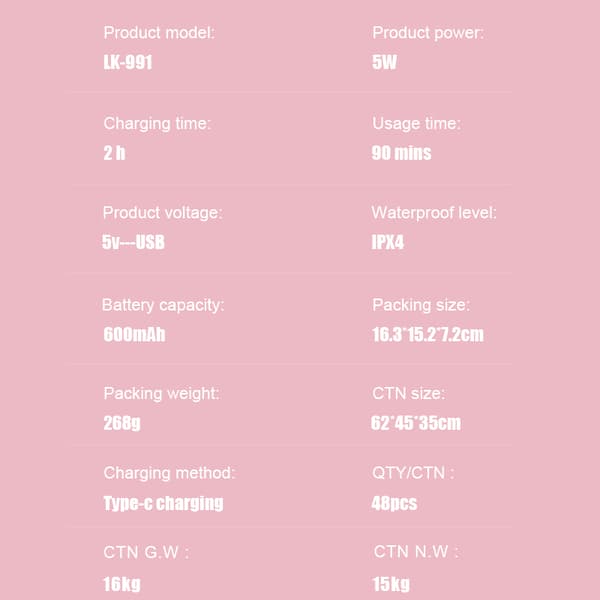
Task: Select the 62*45*35cm CTN size
Action: [416, 423]
